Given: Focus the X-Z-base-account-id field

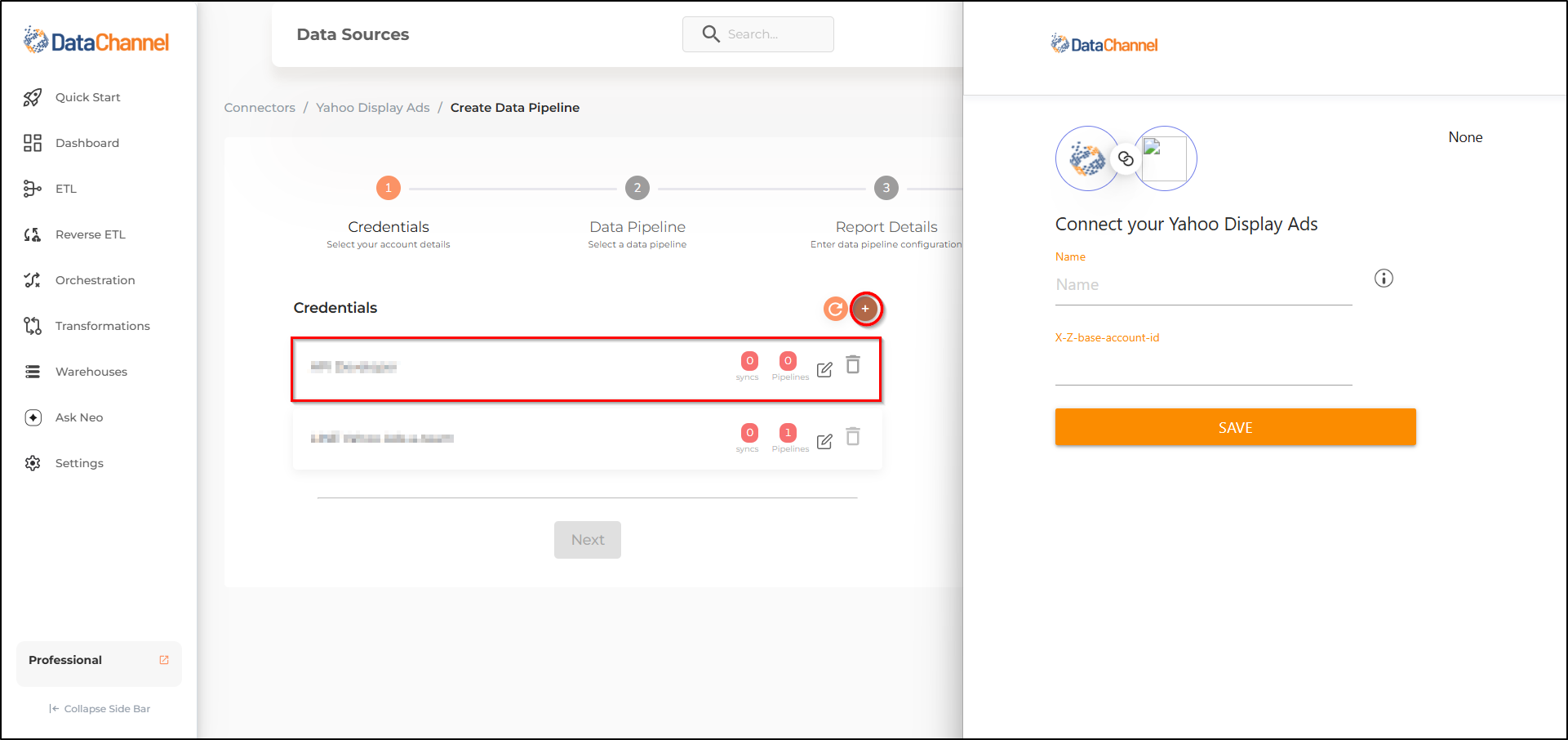Looking at the screenshot, I should 1204,367.
